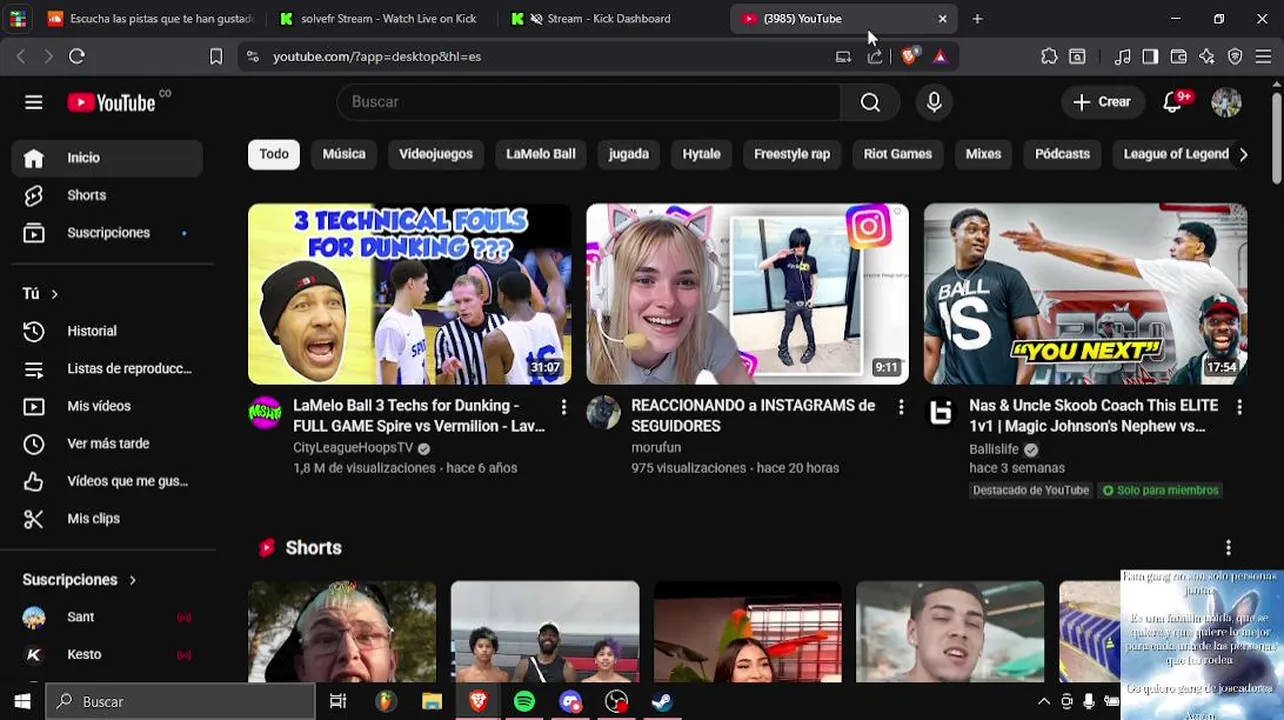
Task: Open Spotify from the taskbar
Action: 524,702
